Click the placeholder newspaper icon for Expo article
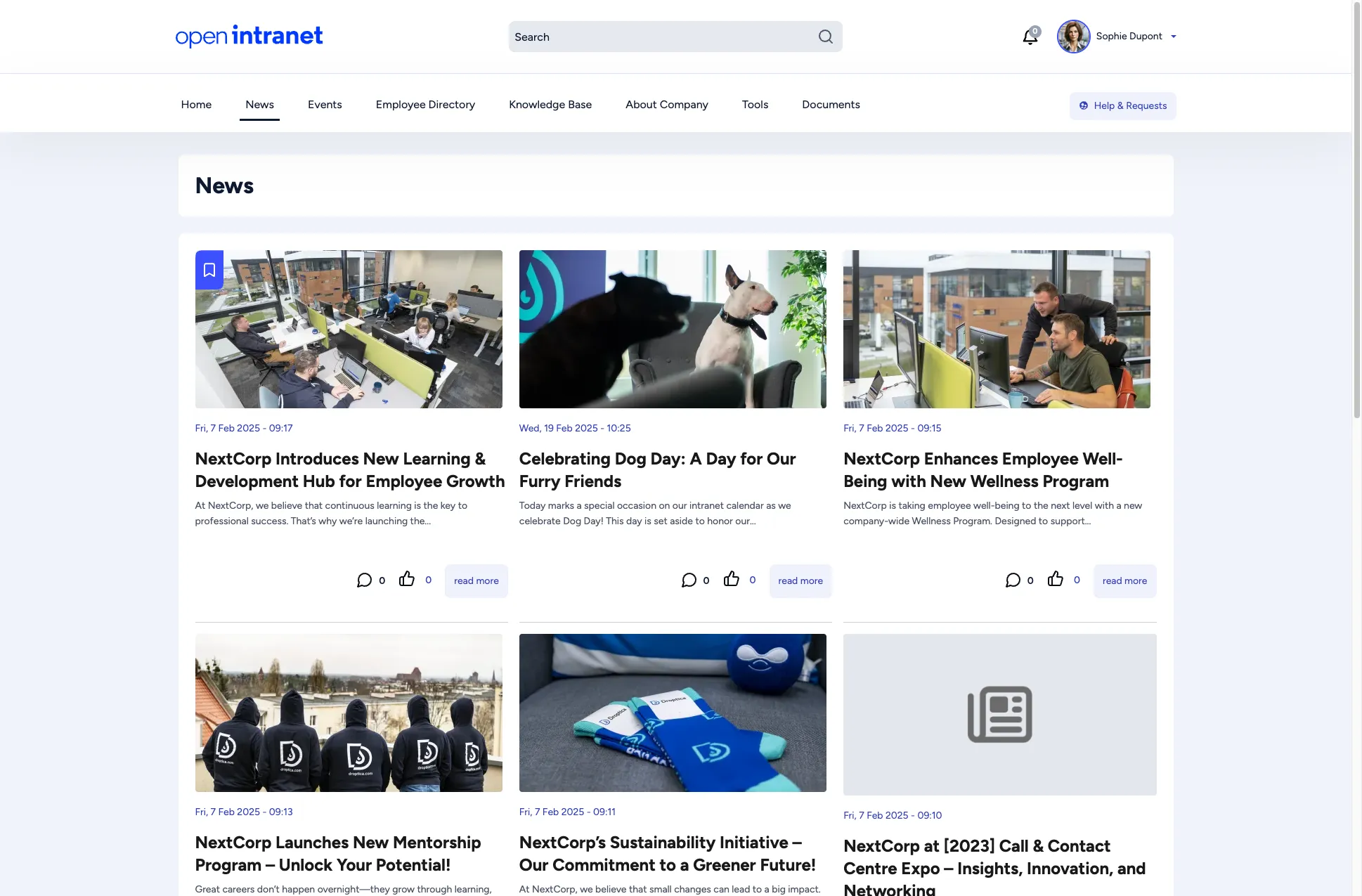This screenshot has height=896, width=1362. coord(999,714)
